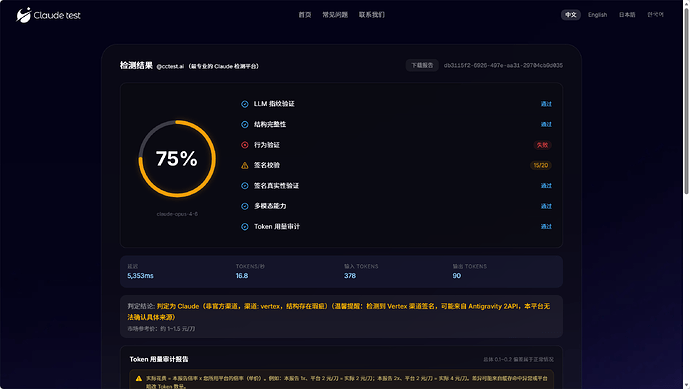The width and height of the screenshot is (690, 389).
Task: Click the LLM 指纹验证 label
Action: pos(274,104)
